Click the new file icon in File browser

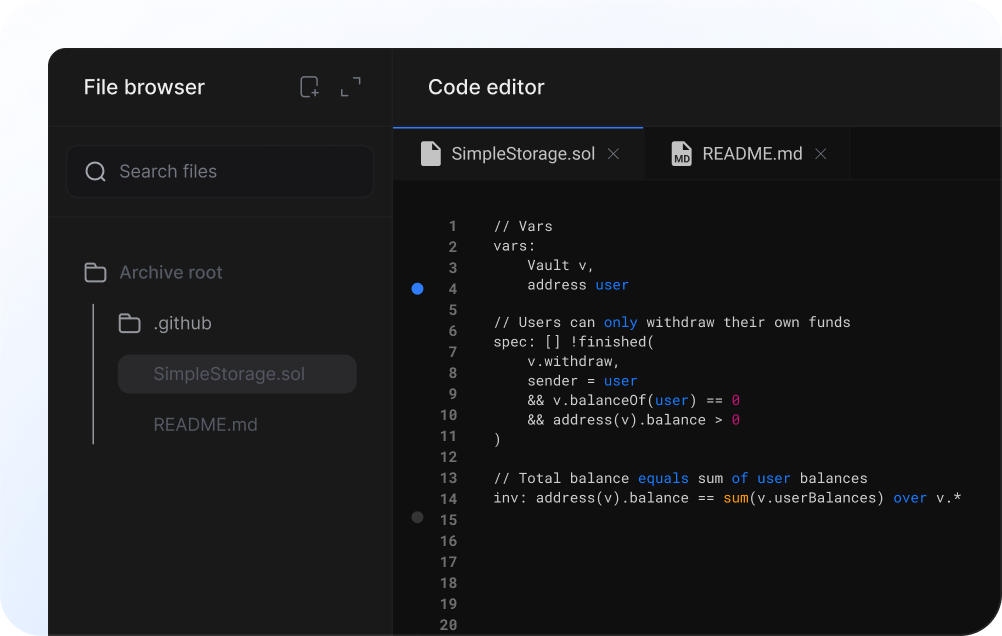[x=310, y=87]
